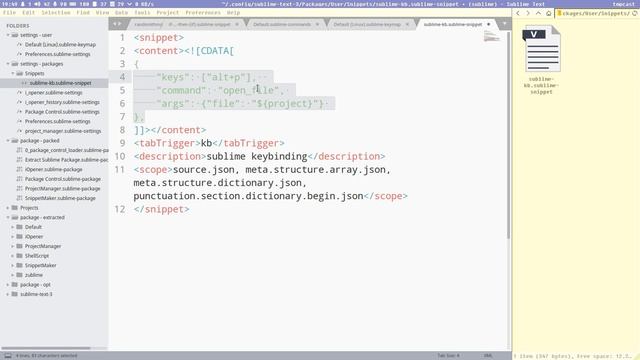
Task: Expand the 'sublime-text 3' folder
Action: point(8,294)
